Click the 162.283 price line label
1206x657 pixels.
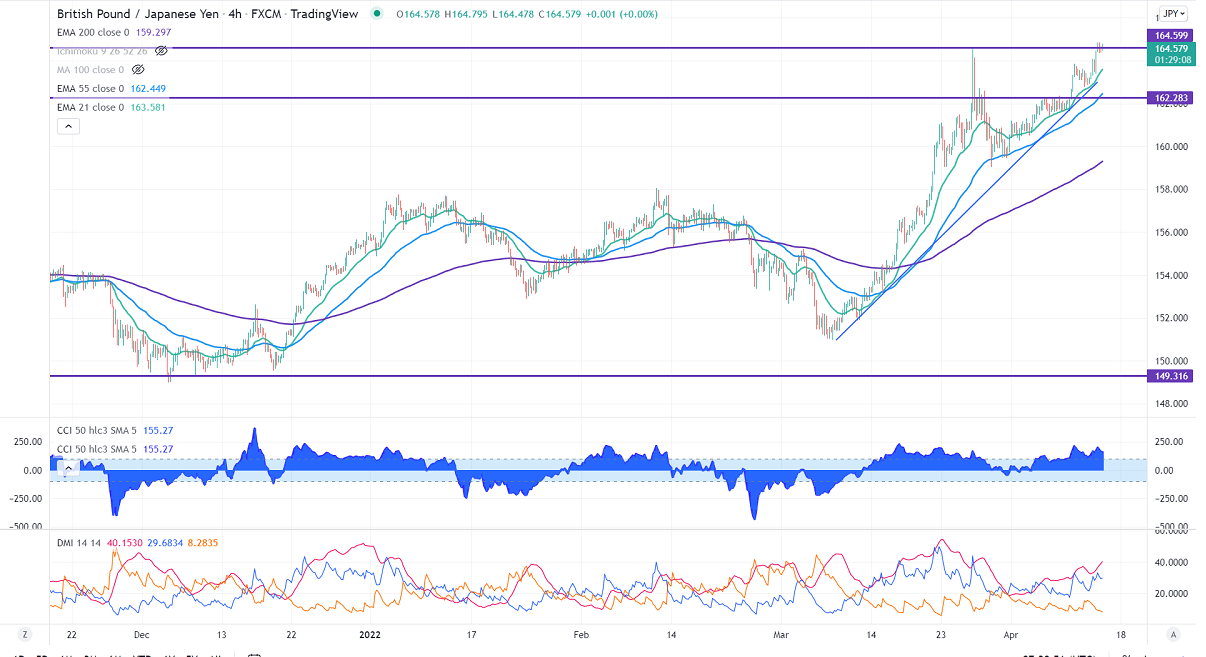coord(1171,98)
